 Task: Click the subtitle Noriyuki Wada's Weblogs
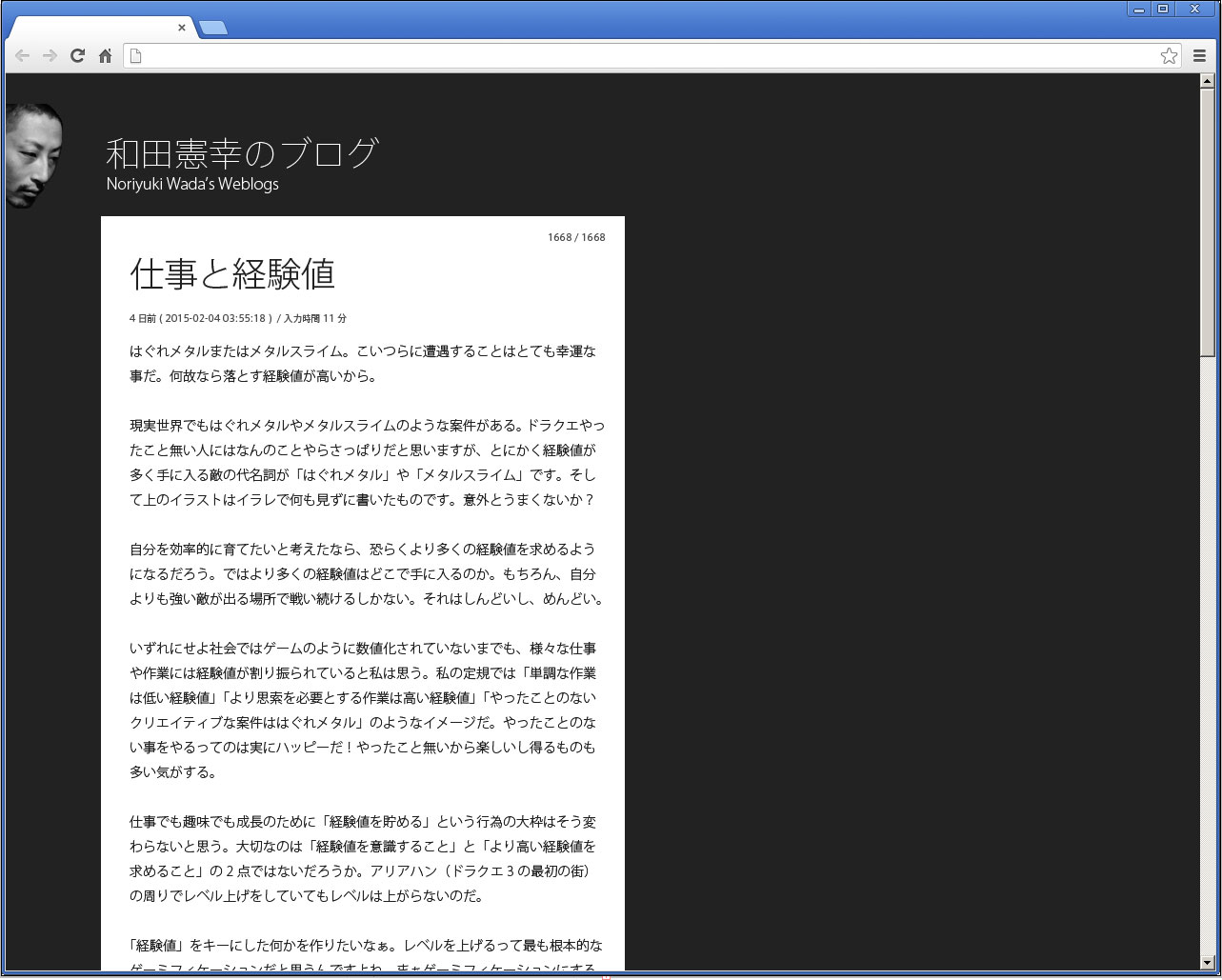click(x=192, y=184)
